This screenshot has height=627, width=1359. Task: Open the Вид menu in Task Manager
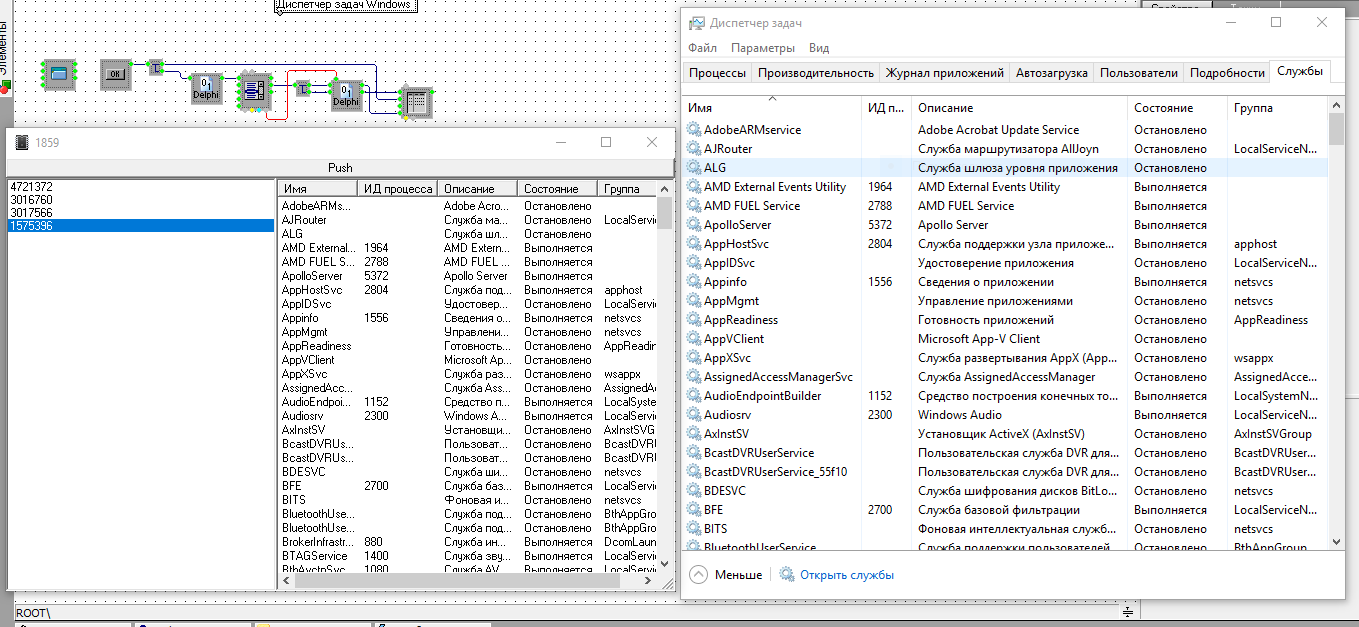coord(819,48)
